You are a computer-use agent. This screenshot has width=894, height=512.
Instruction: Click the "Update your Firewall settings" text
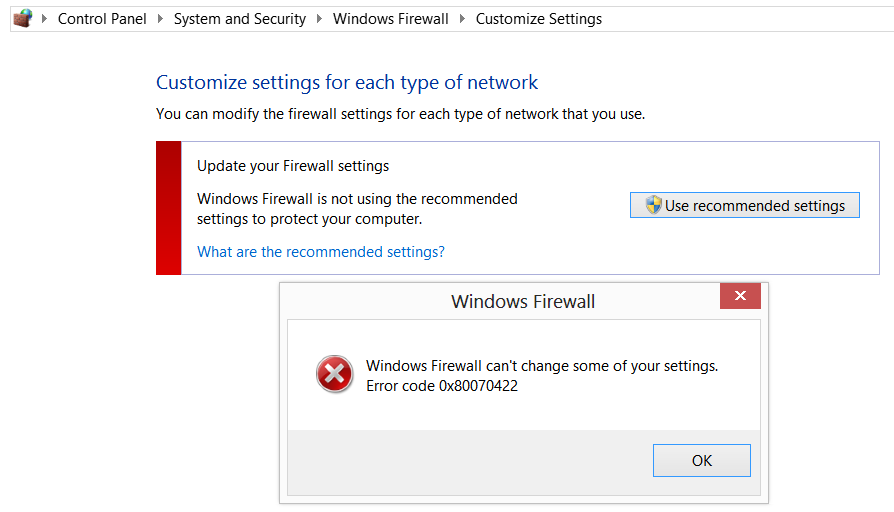coord(293,166)
